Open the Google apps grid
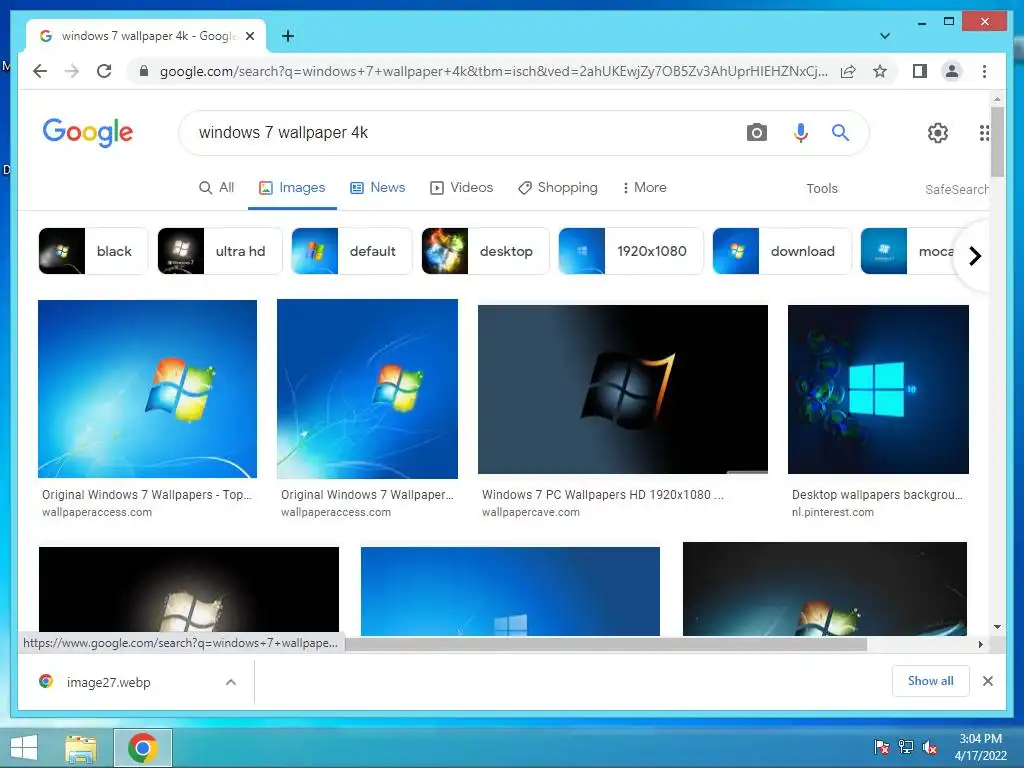1024x768 pixels. [x=984, y=133]
